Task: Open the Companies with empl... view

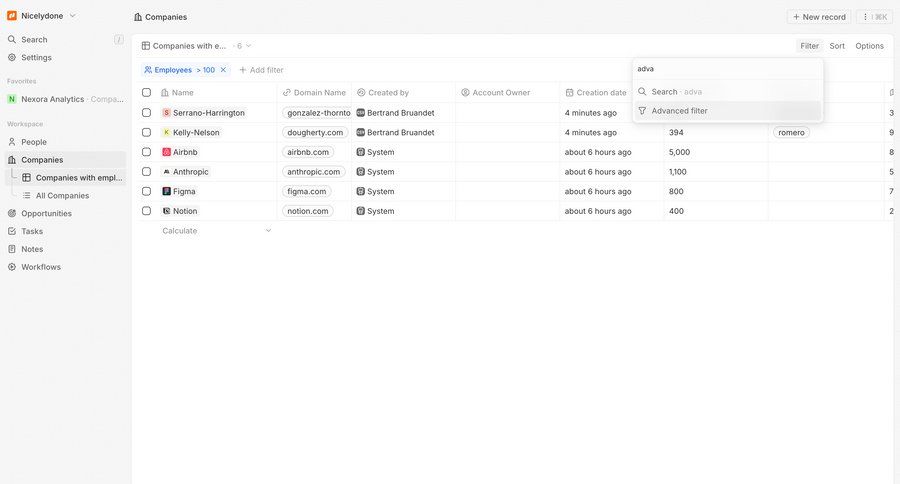Action: [72, 177]
